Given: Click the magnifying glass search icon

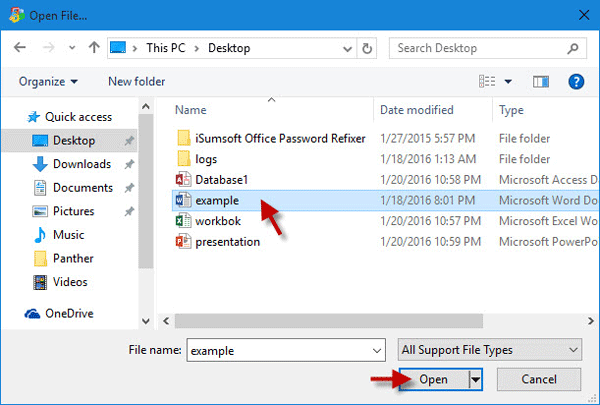Looking at the screenshot, I should coord(573,48).
